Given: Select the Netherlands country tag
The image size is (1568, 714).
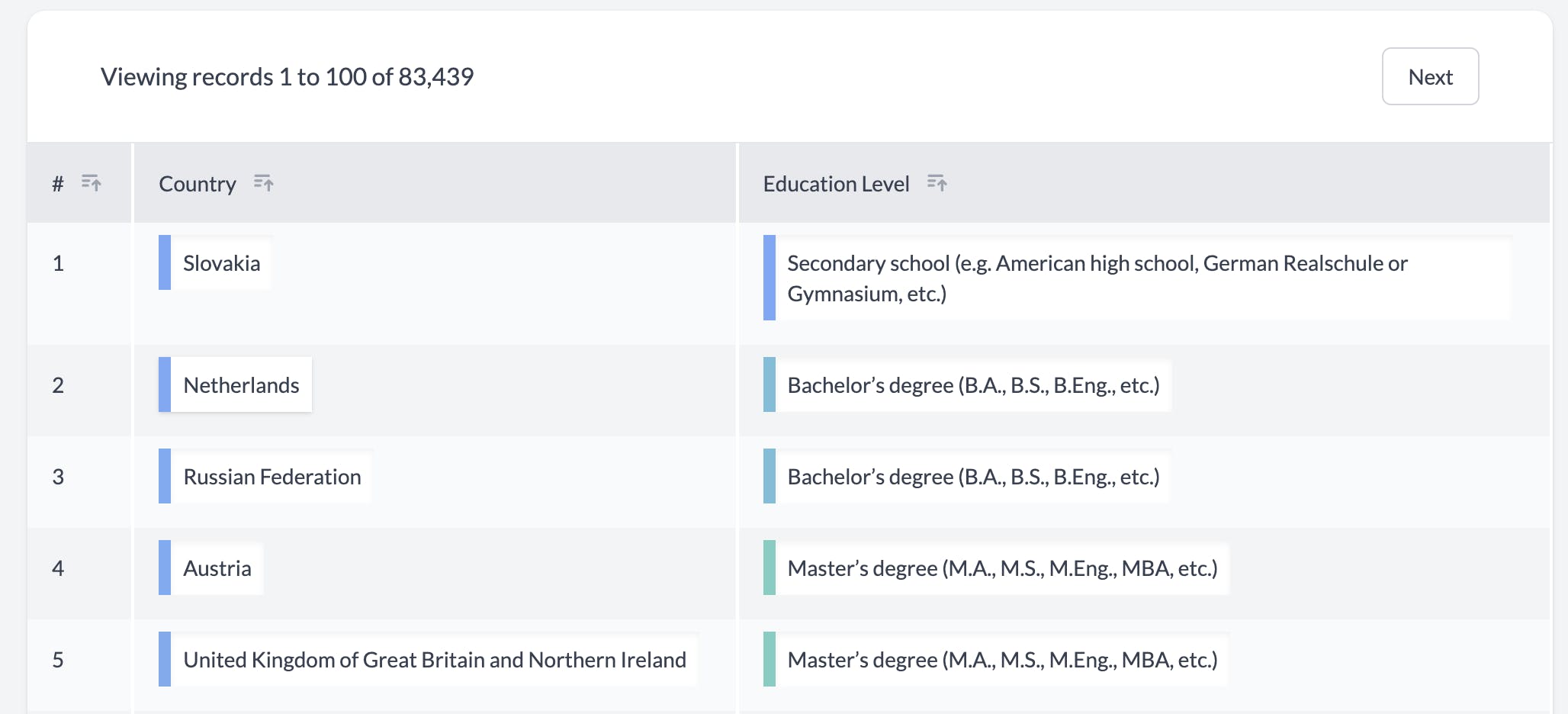Looking at the screenshot, I should [241, 385].
